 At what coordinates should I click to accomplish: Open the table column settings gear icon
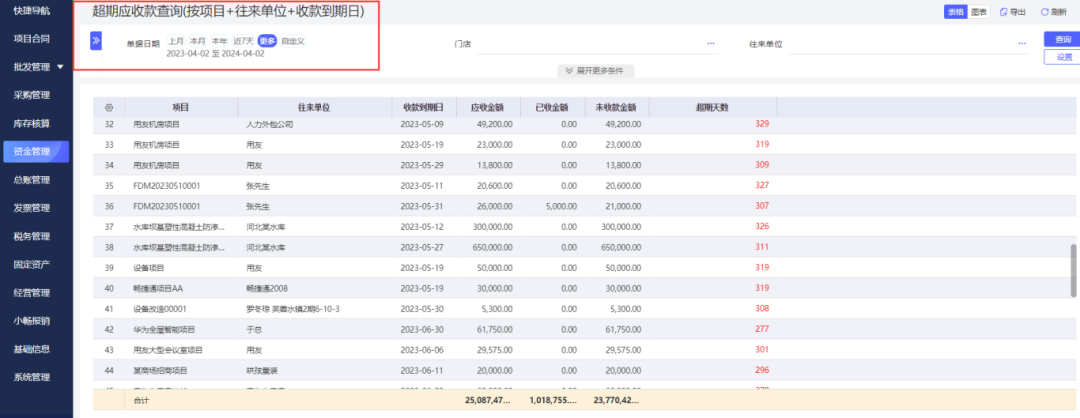(108, 107)
